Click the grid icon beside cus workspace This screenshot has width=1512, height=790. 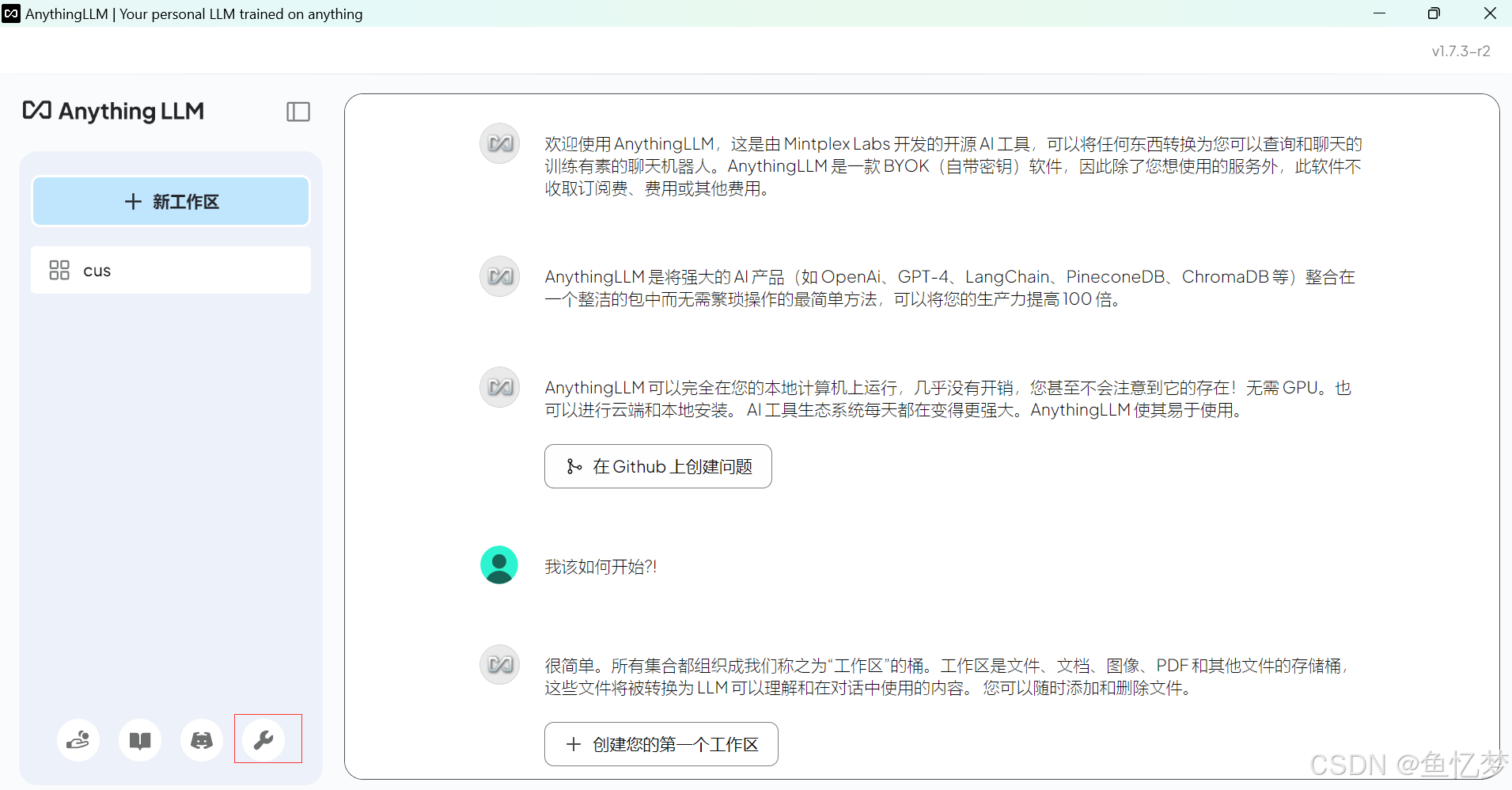pyautogui.click(x=59, y=271)
